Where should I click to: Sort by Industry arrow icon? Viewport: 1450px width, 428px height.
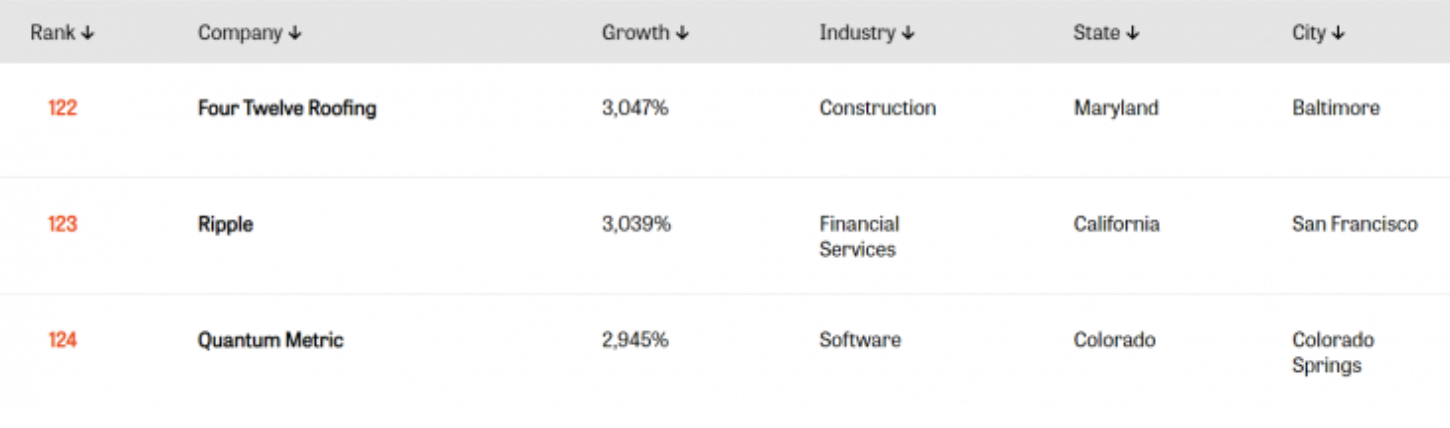click(x=908, y=33)
